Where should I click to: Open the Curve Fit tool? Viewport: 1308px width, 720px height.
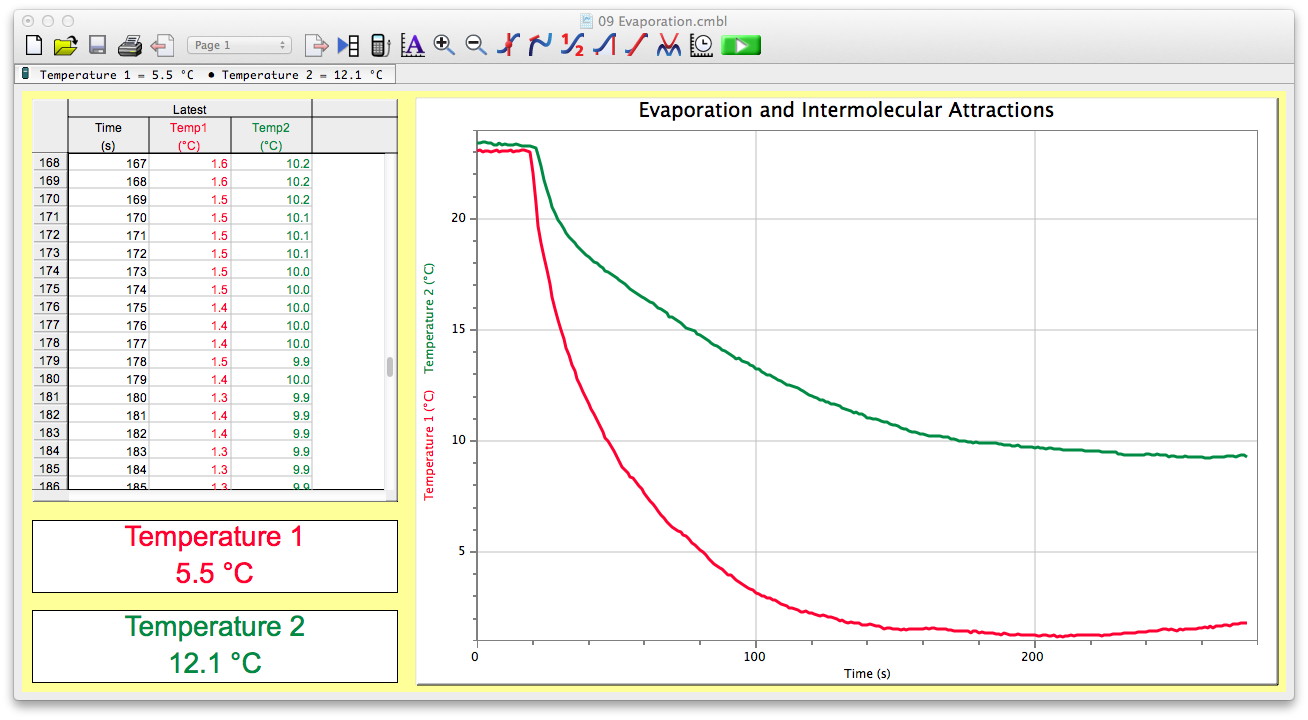click(x=668, y=45)
